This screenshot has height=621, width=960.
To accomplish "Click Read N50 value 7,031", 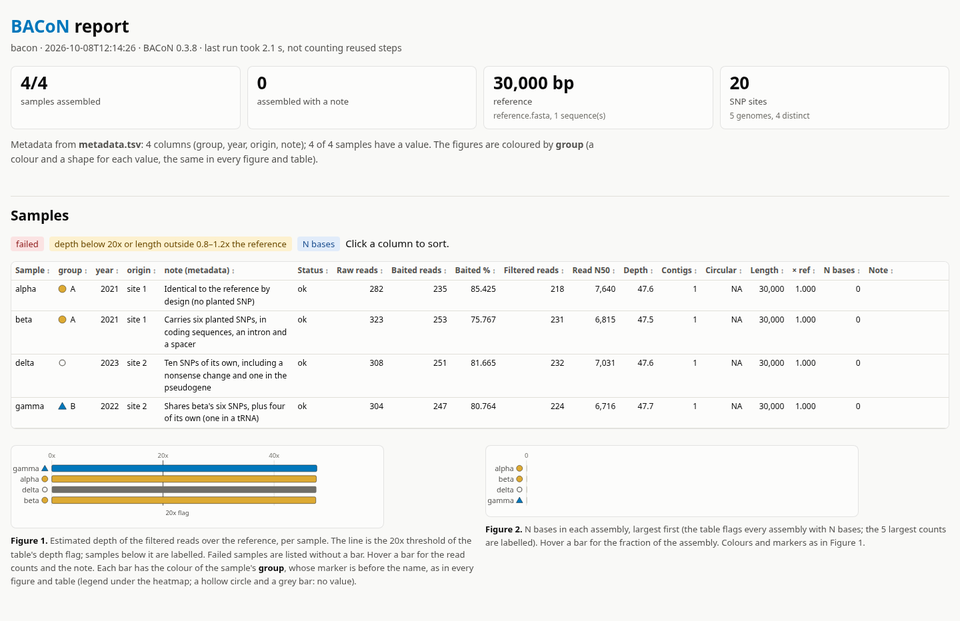I will (605, 363).
